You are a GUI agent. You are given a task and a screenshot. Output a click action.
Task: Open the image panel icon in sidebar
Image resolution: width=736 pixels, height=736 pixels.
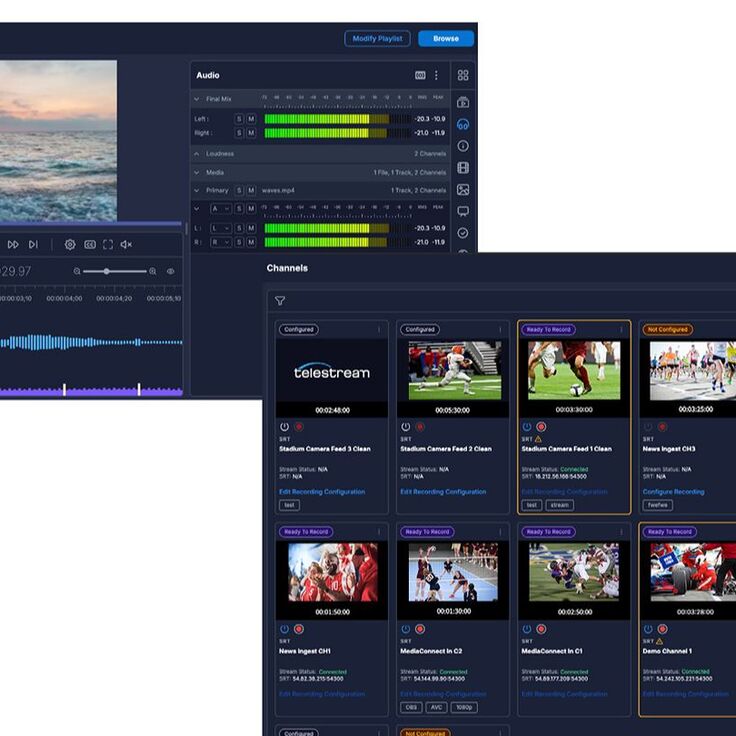pyautogui.click(x=463, y=189)
